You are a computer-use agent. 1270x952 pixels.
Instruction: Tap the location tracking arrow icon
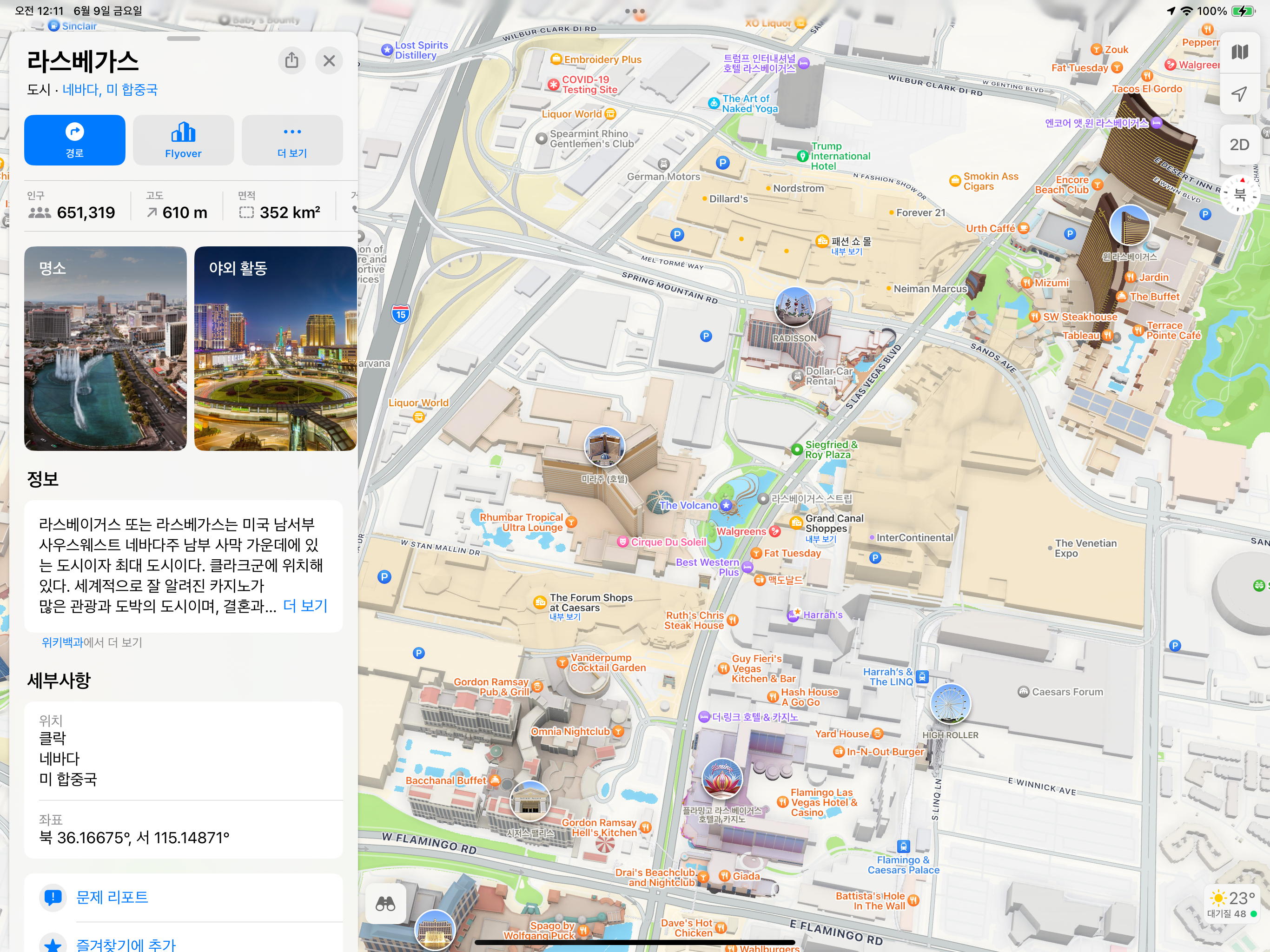click(1240, 94)
